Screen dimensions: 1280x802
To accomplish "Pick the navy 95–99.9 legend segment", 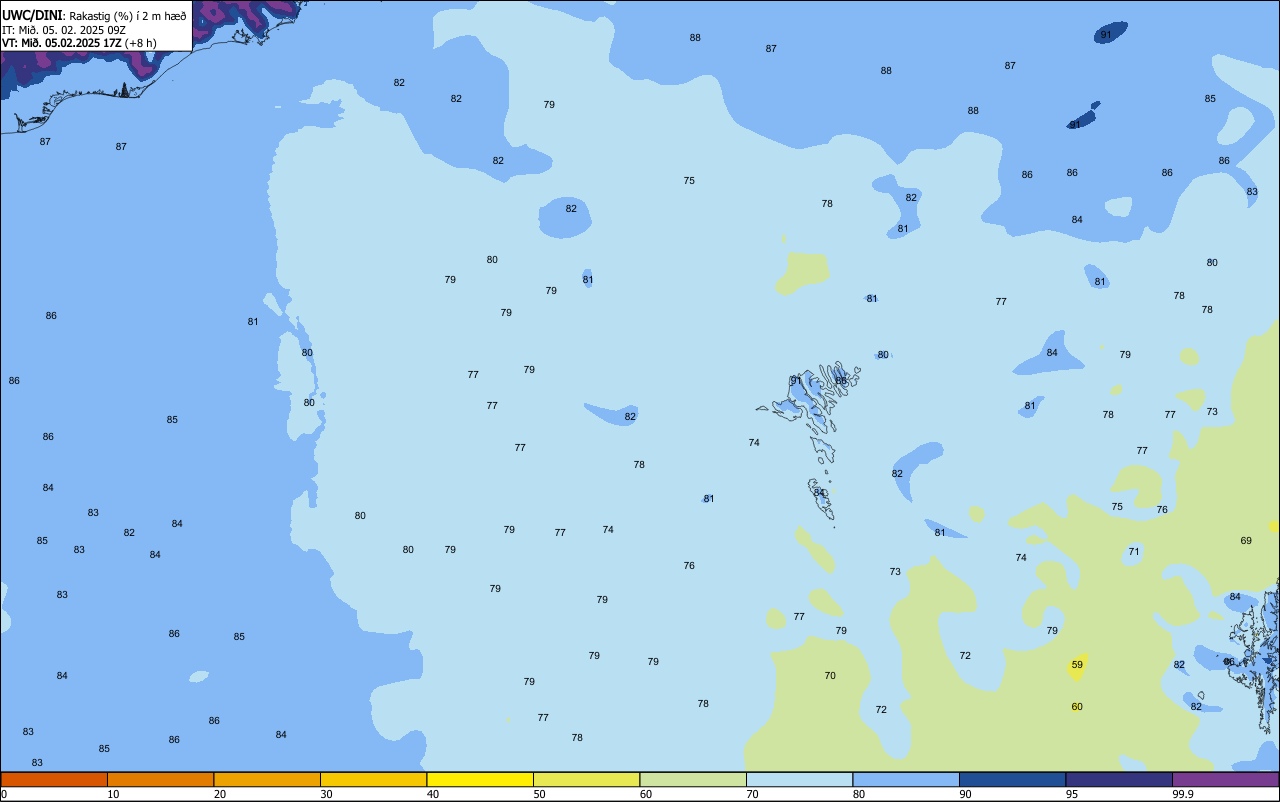I will tap(1119, 779).
